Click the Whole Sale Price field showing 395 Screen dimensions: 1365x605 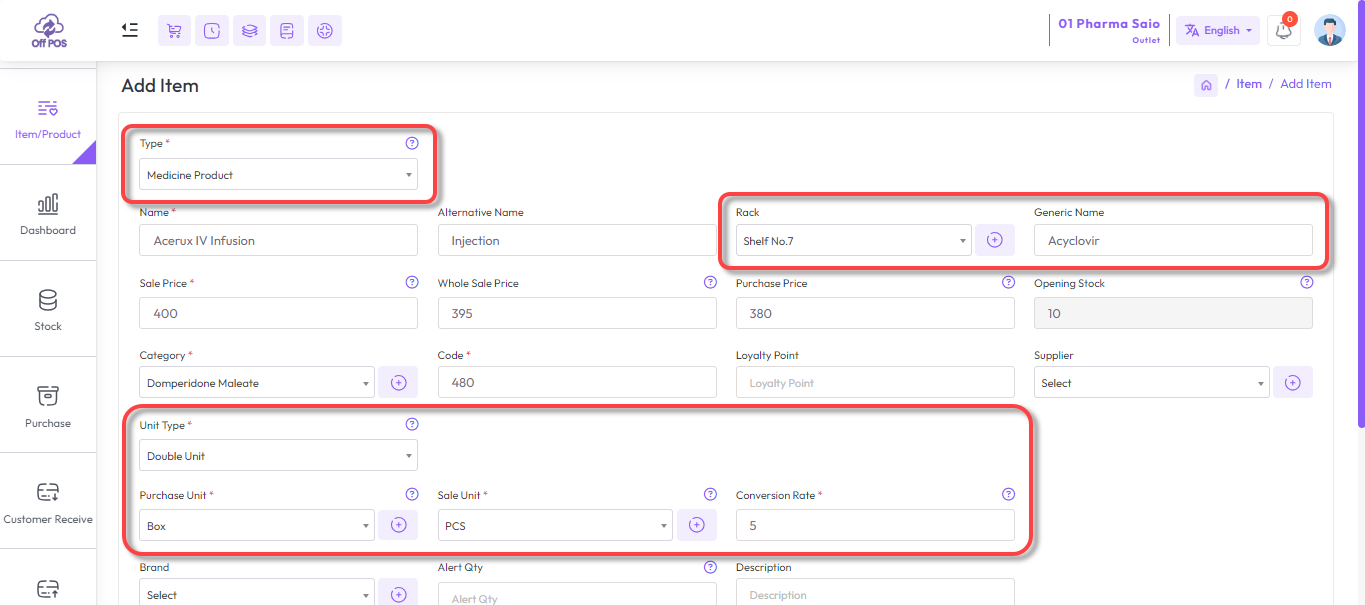coord(577,313)
